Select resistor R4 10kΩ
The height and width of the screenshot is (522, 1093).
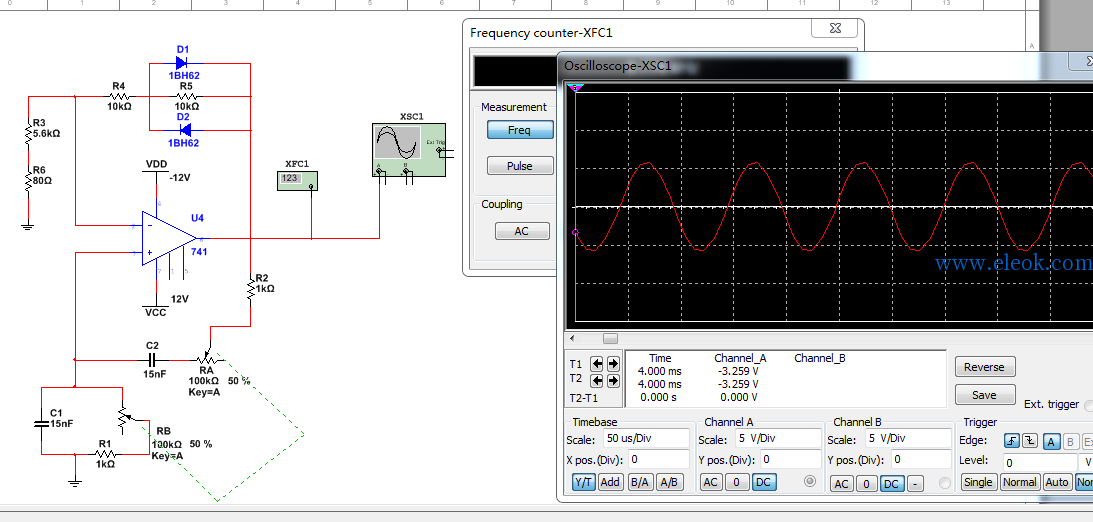click(x=118, y=96)
